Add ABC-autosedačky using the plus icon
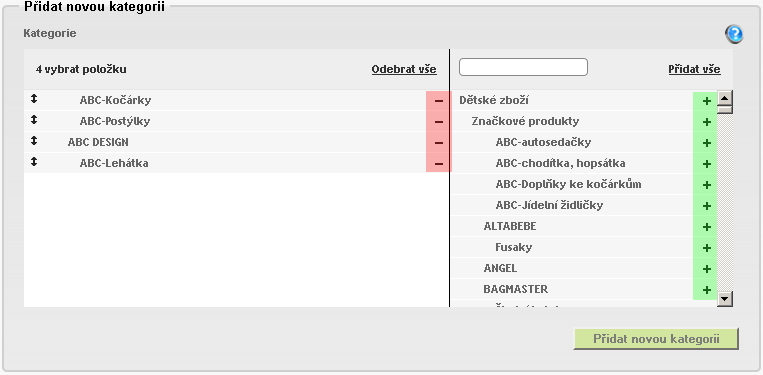Viewport: 763px width, 375px height. [707, 143]
